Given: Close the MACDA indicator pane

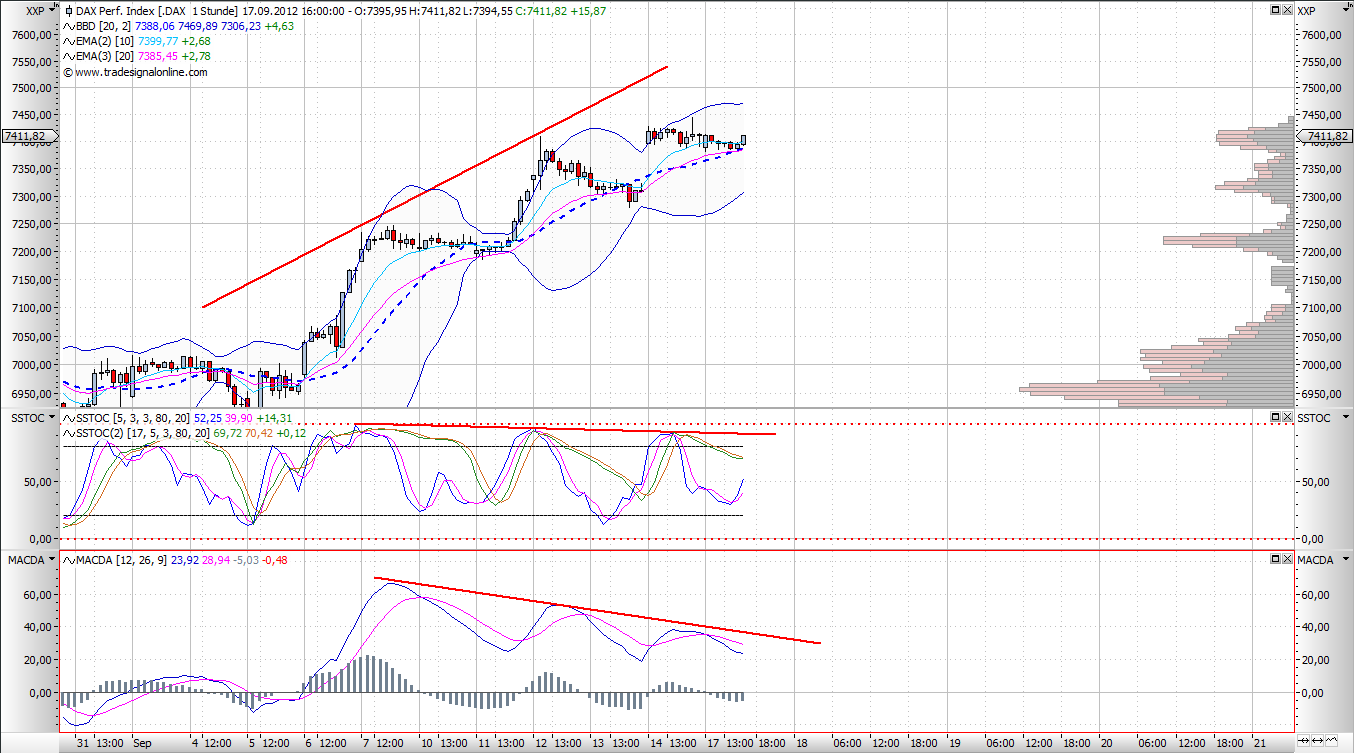Looking at the screenshot, I should [1288, 559].
